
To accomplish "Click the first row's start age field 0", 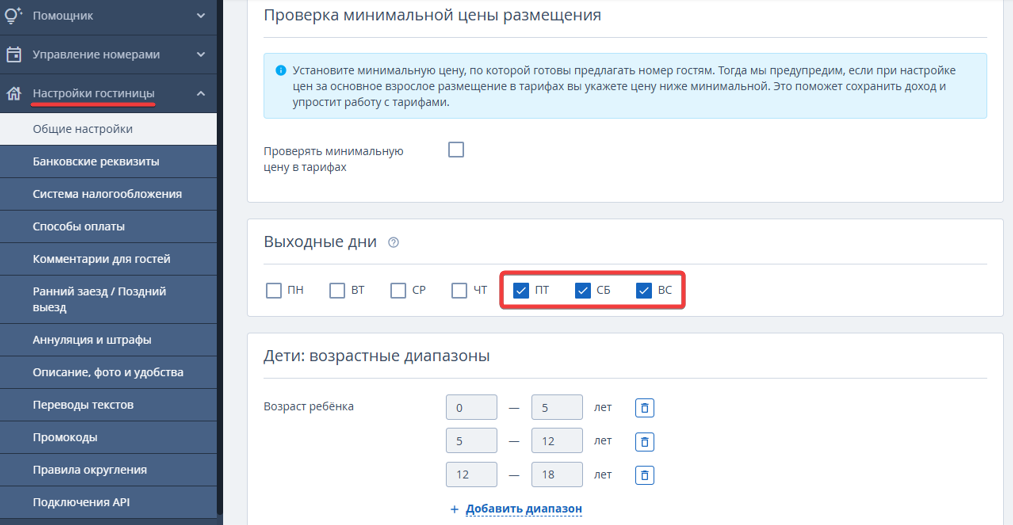I will [472, 407].
